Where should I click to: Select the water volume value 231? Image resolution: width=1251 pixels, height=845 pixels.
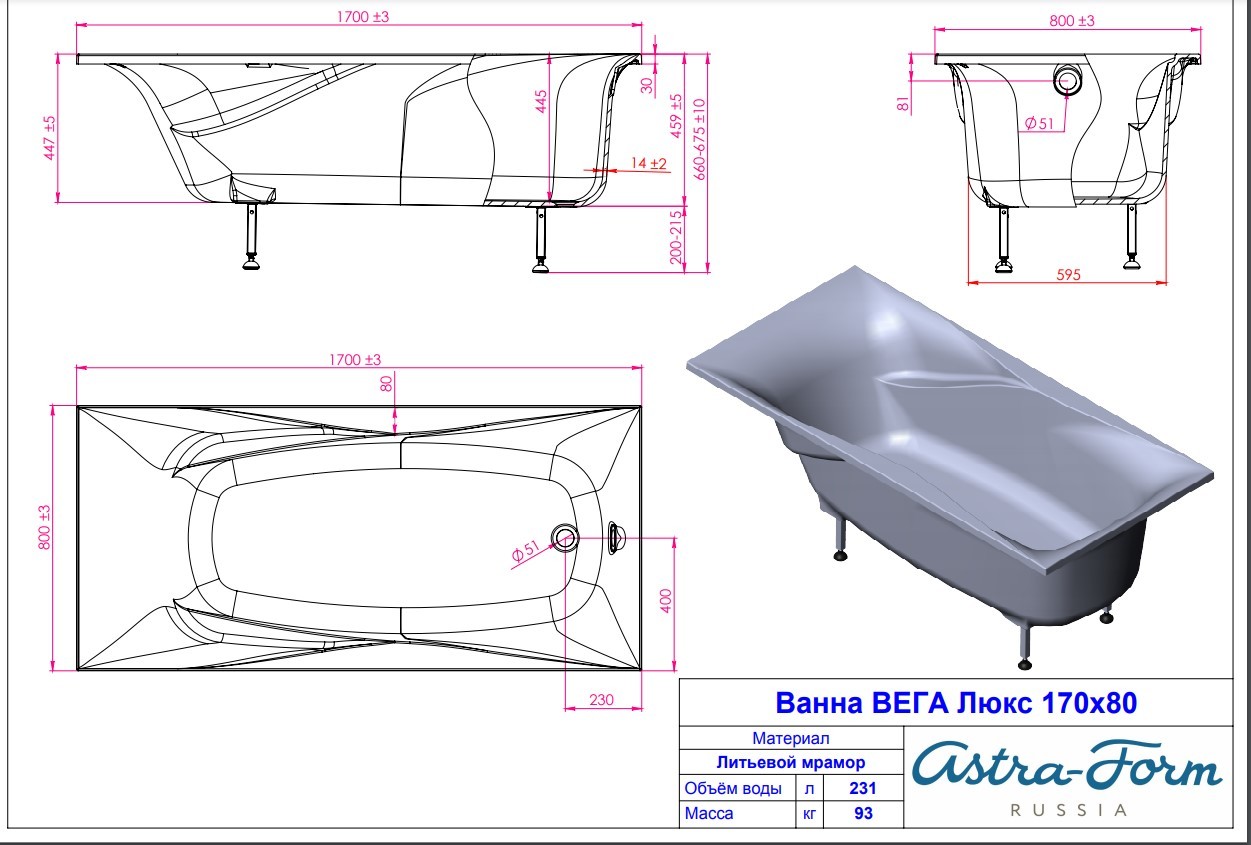862,788
